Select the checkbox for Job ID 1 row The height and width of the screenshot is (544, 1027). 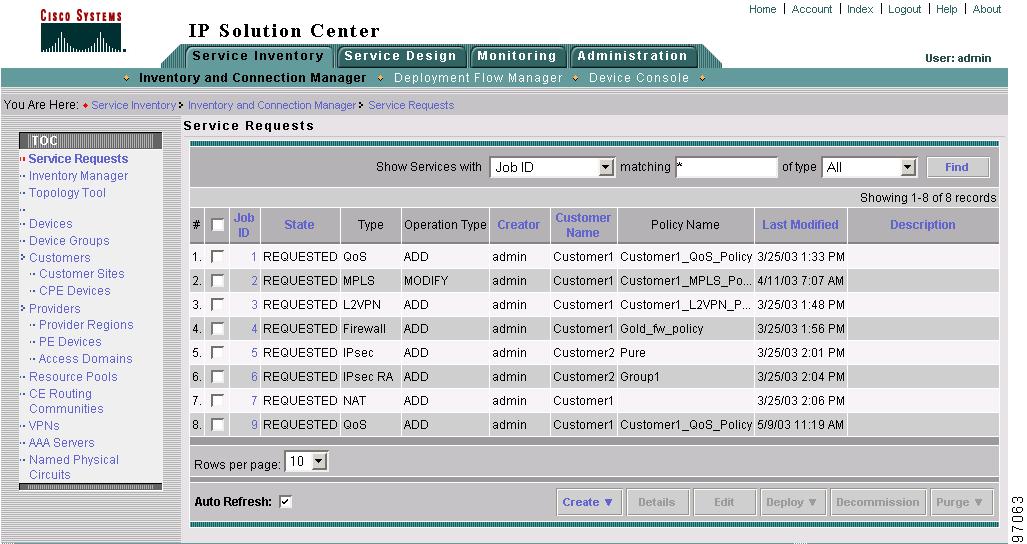217,257
